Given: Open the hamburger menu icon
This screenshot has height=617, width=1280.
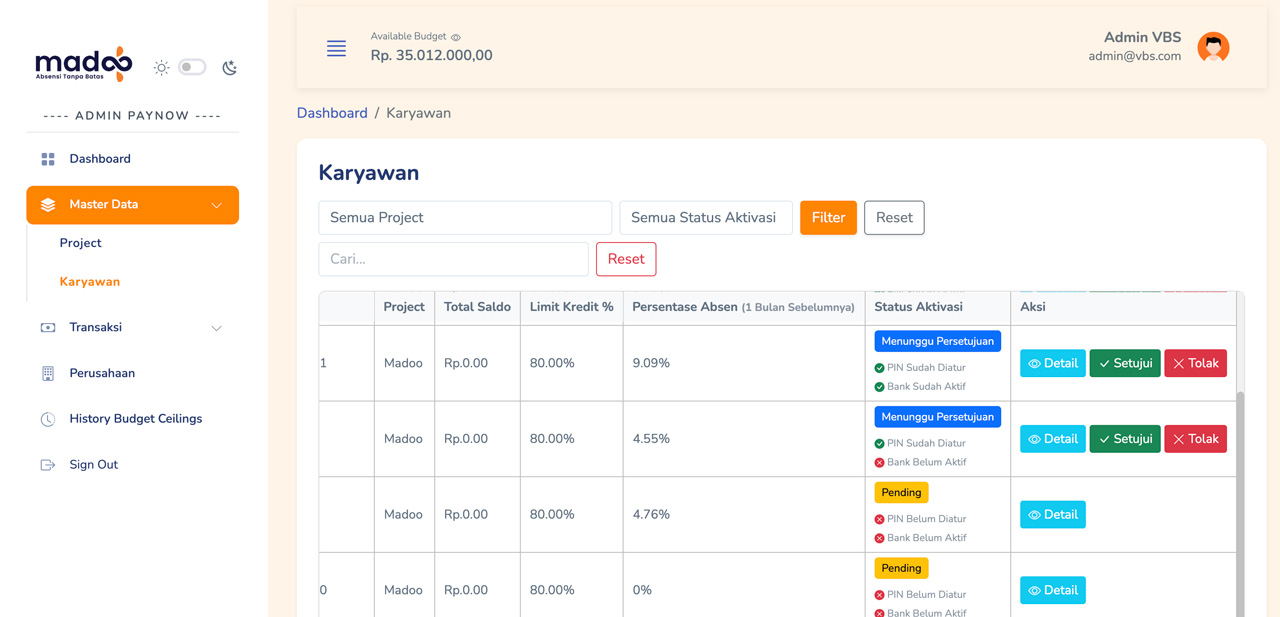Looking at the screenshot, I should [336, 48].
